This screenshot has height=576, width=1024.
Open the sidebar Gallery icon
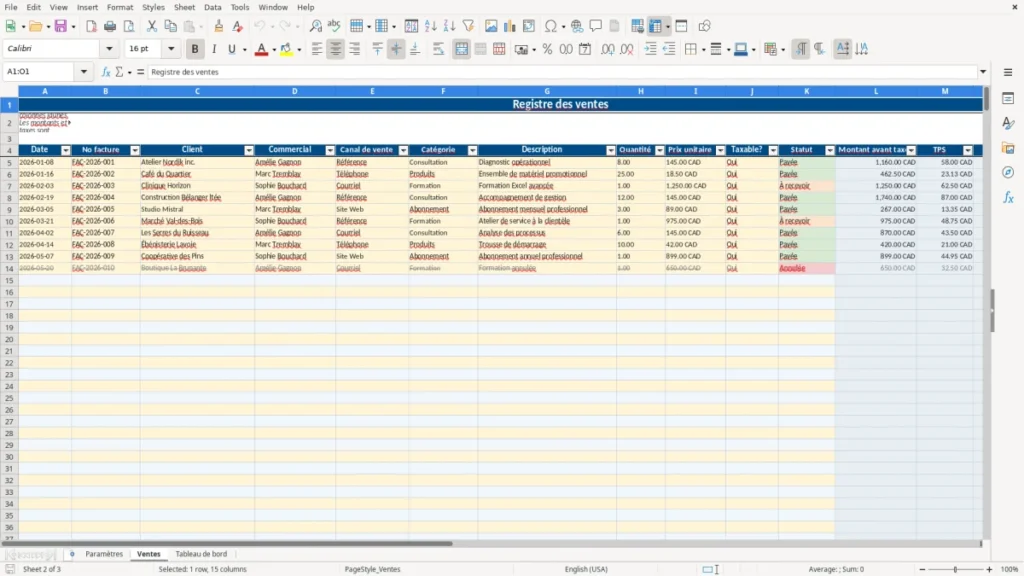[1008, 148]
